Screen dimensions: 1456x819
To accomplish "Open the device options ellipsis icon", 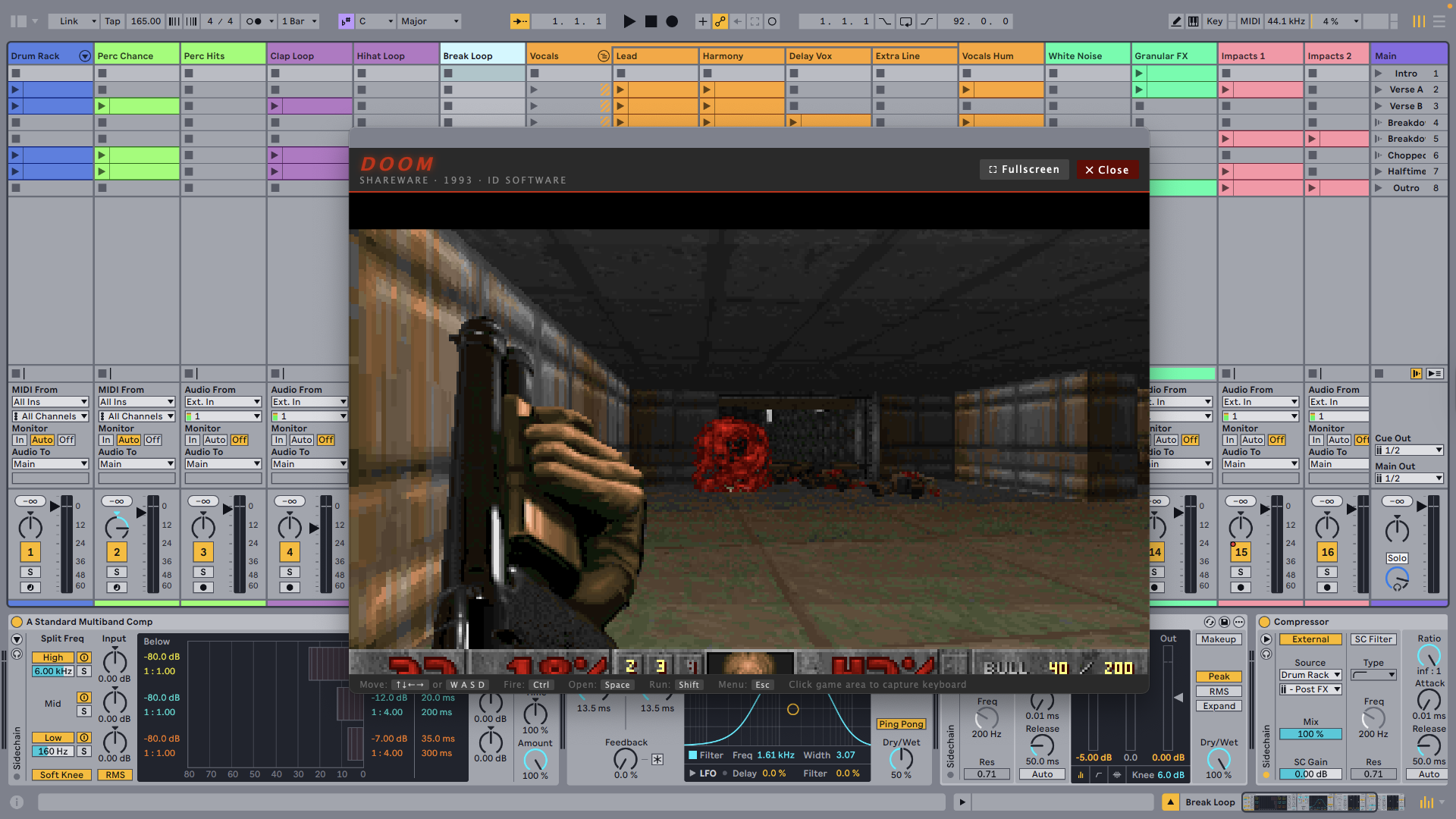I will [1238, 622].
